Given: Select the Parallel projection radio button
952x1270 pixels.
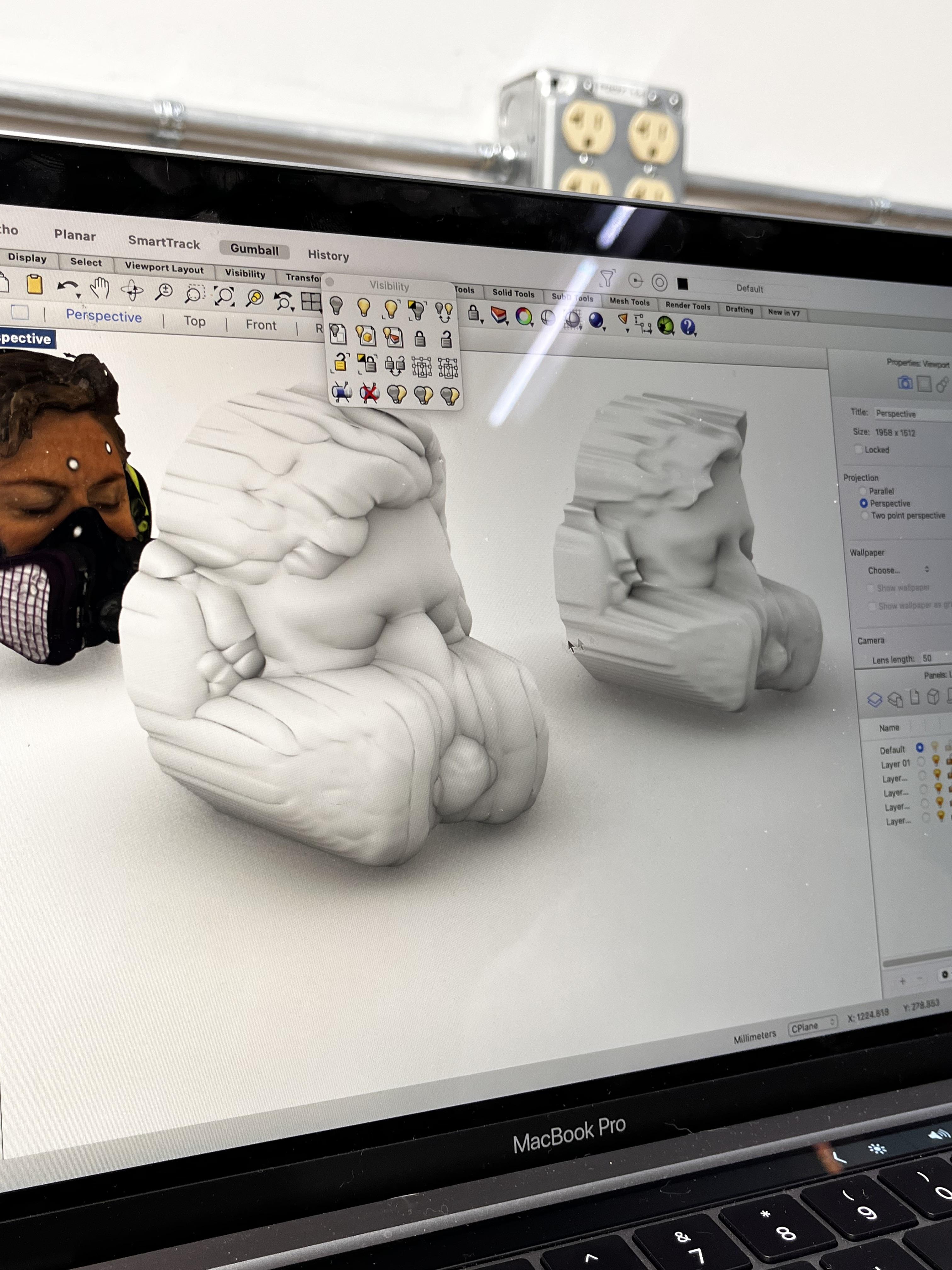Looking at the screenshot, I should (x=863, y=491).
